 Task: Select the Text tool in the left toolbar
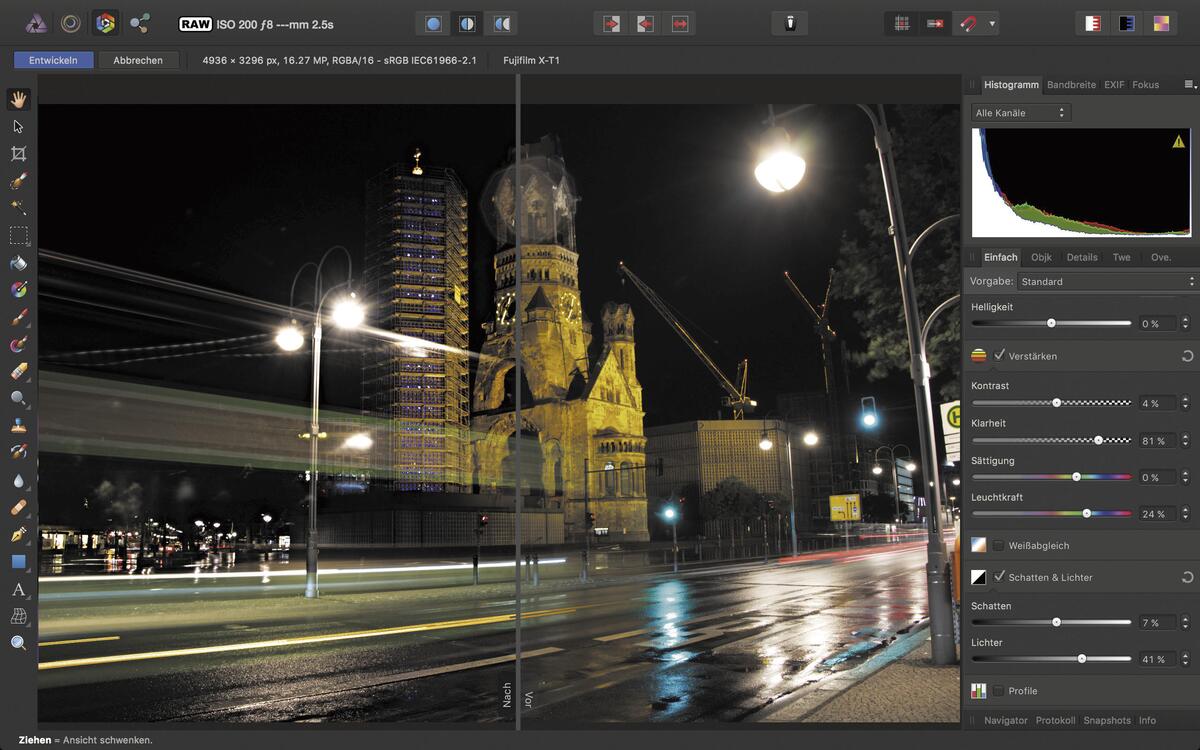coord(18,589)
